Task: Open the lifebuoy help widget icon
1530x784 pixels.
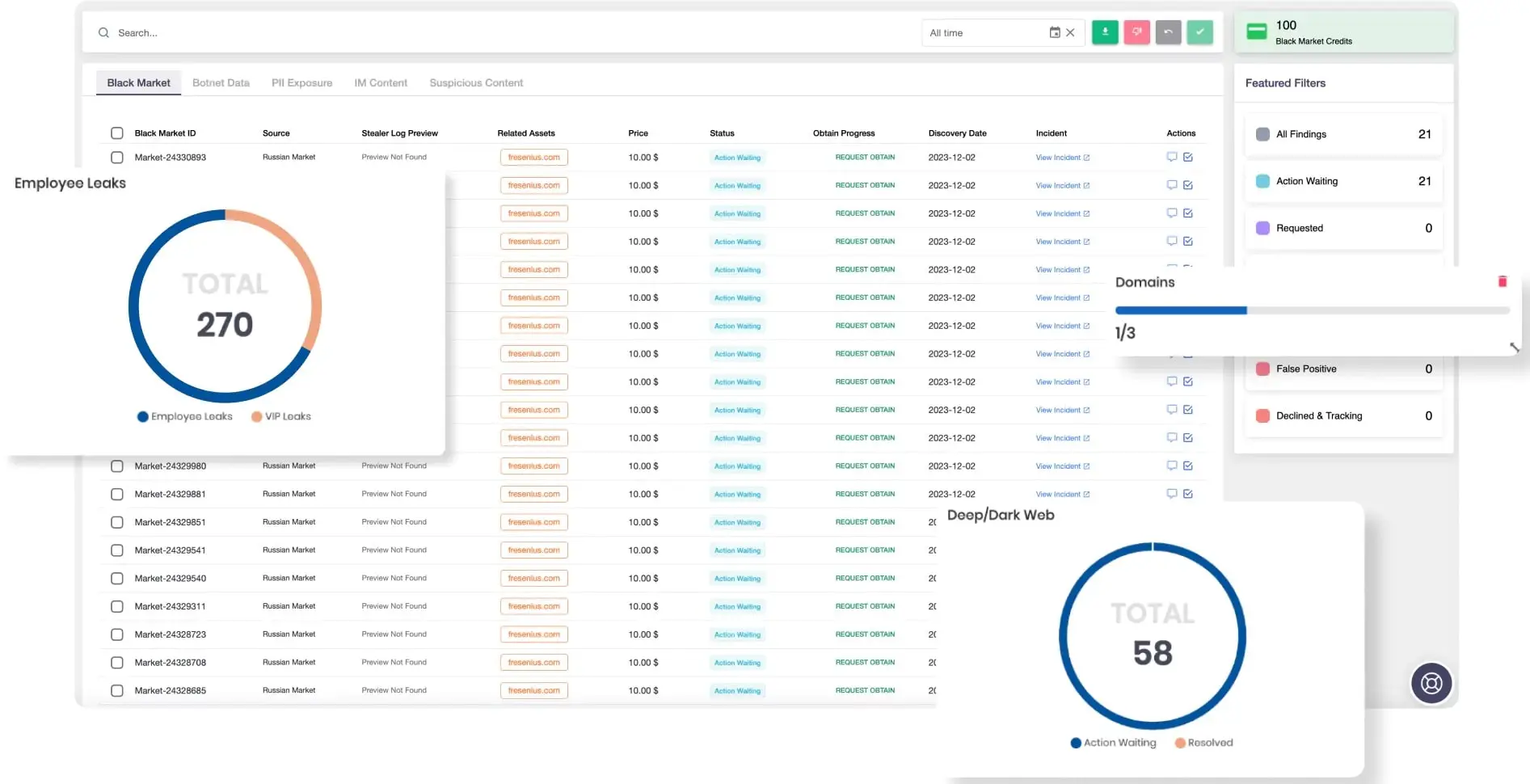Action: pyautogui.click(x=1431, y=684)
